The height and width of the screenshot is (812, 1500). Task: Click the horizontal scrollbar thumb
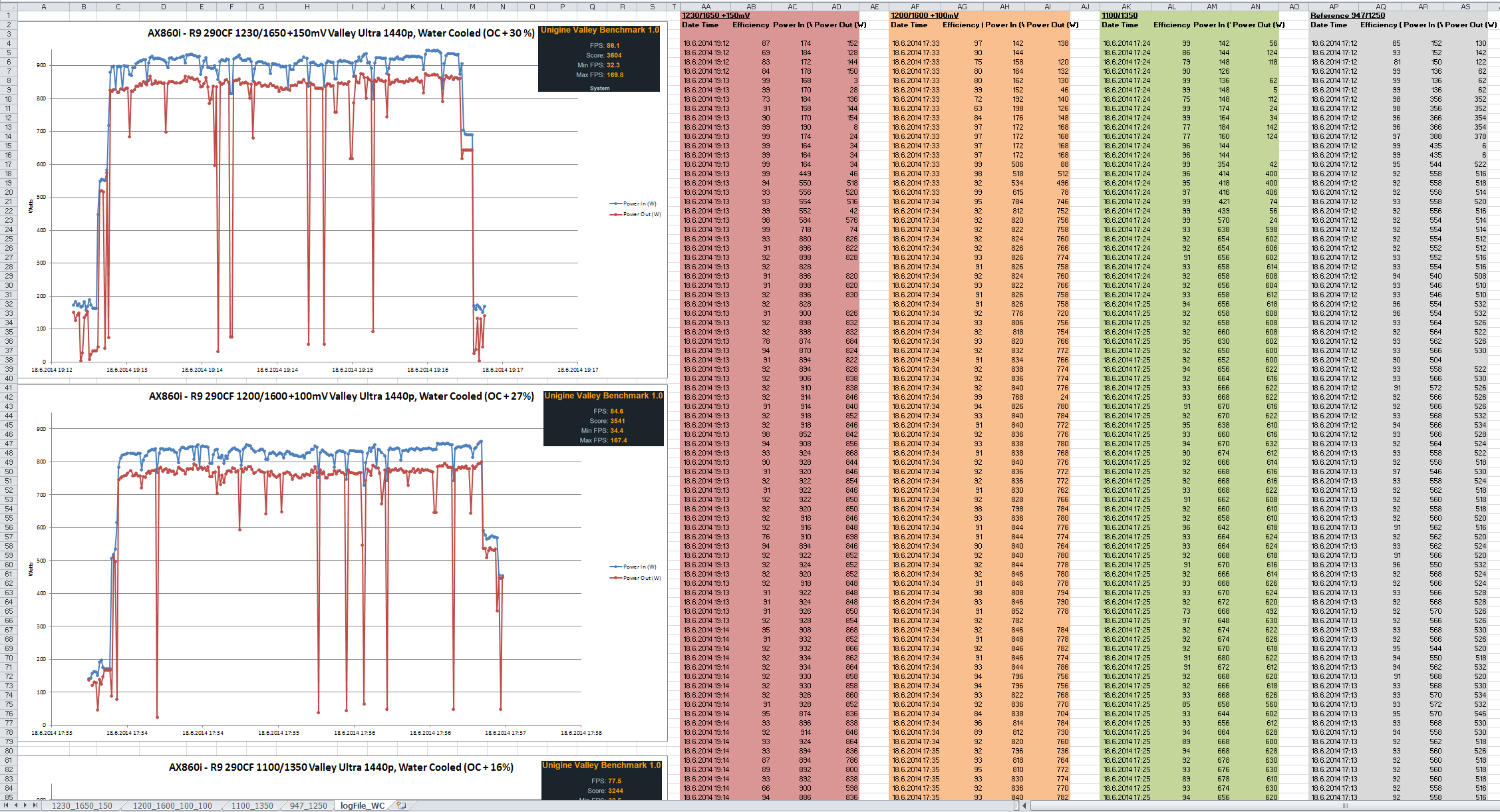pos(1344,805)
